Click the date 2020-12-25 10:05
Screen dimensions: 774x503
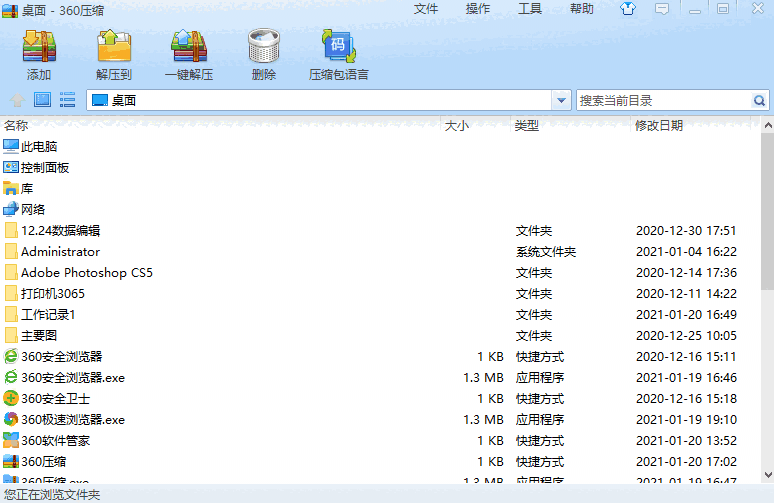point(686,336)
